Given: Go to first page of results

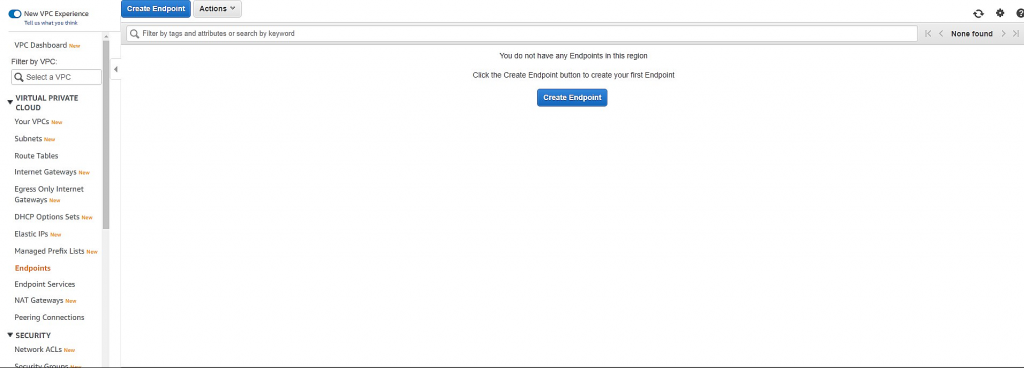Looking at the screenshot, I should (x=928, y=33).
